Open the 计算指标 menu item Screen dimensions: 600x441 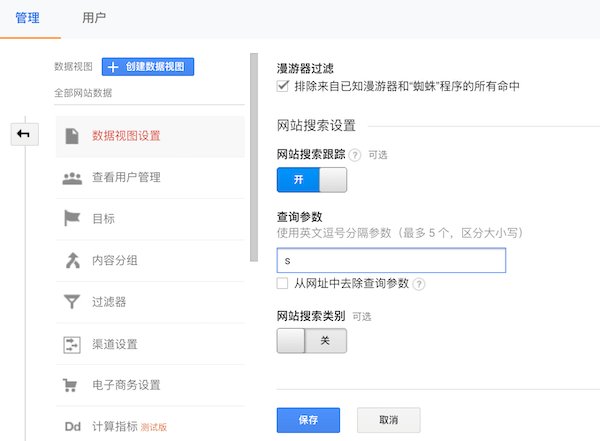tap(150, 424)
